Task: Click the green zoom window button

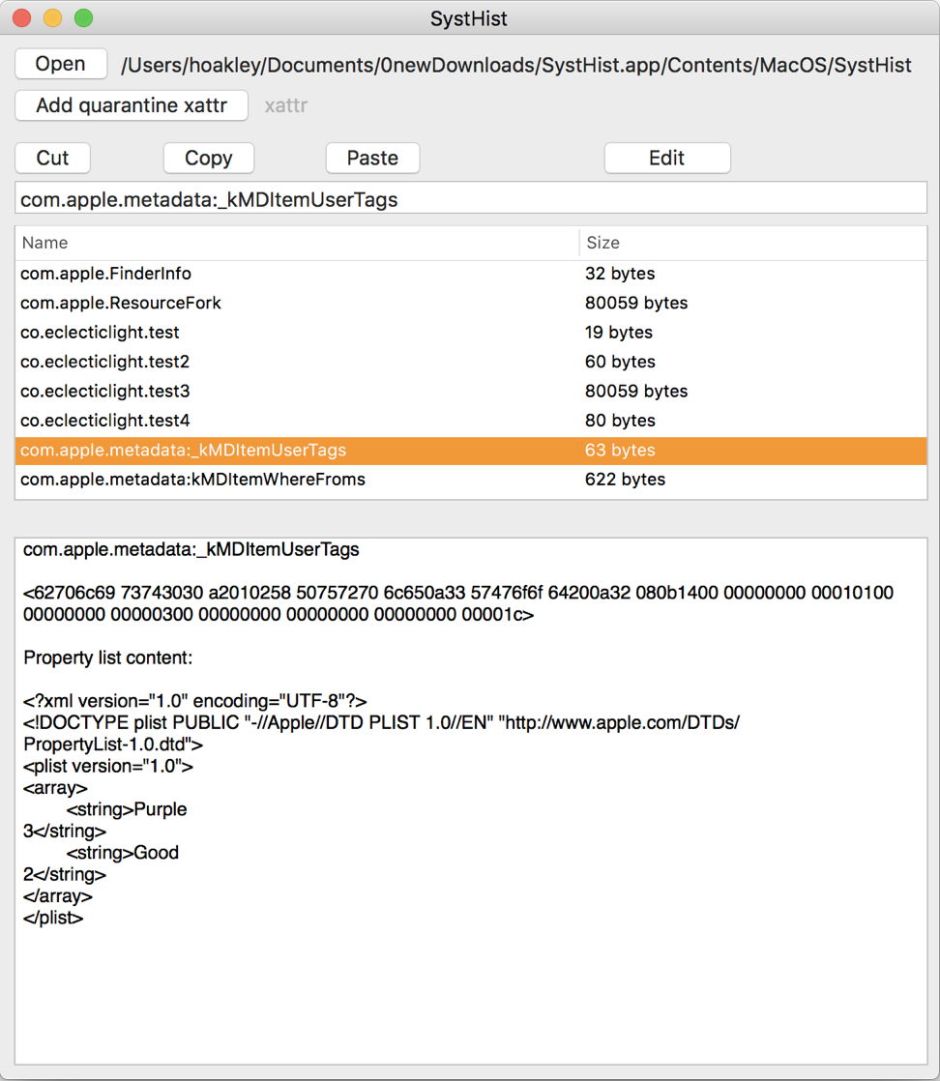Action: point(84,18)
